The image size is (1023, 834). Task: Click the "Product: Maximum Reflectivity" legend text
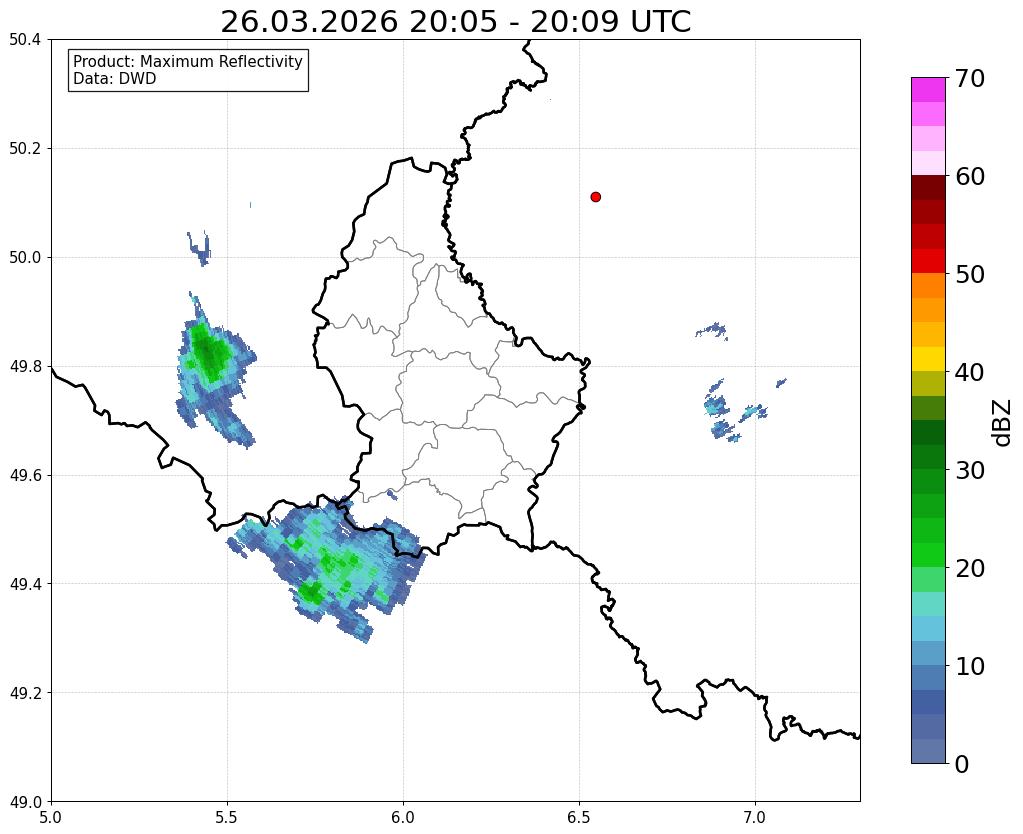(x=188, y=61)
